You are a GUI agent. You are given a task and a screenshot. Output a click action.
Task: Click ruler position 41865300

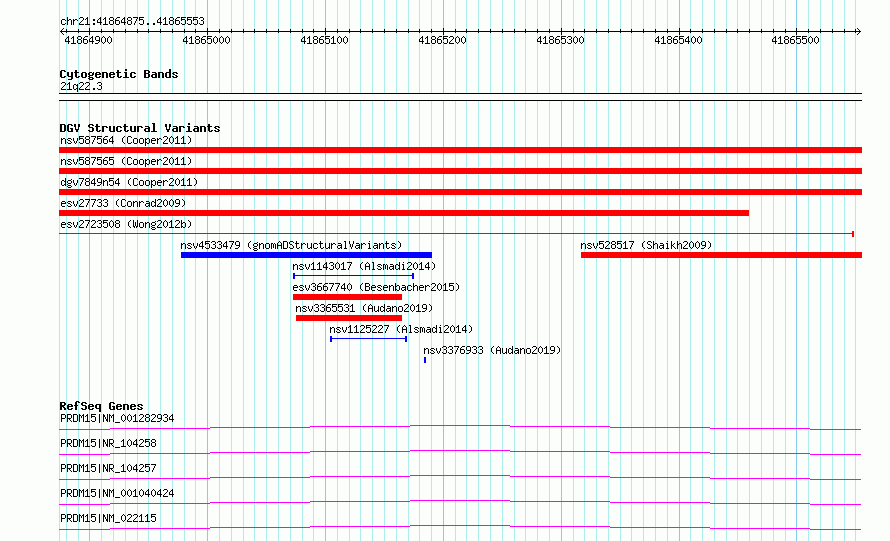(x=561, y=40)
